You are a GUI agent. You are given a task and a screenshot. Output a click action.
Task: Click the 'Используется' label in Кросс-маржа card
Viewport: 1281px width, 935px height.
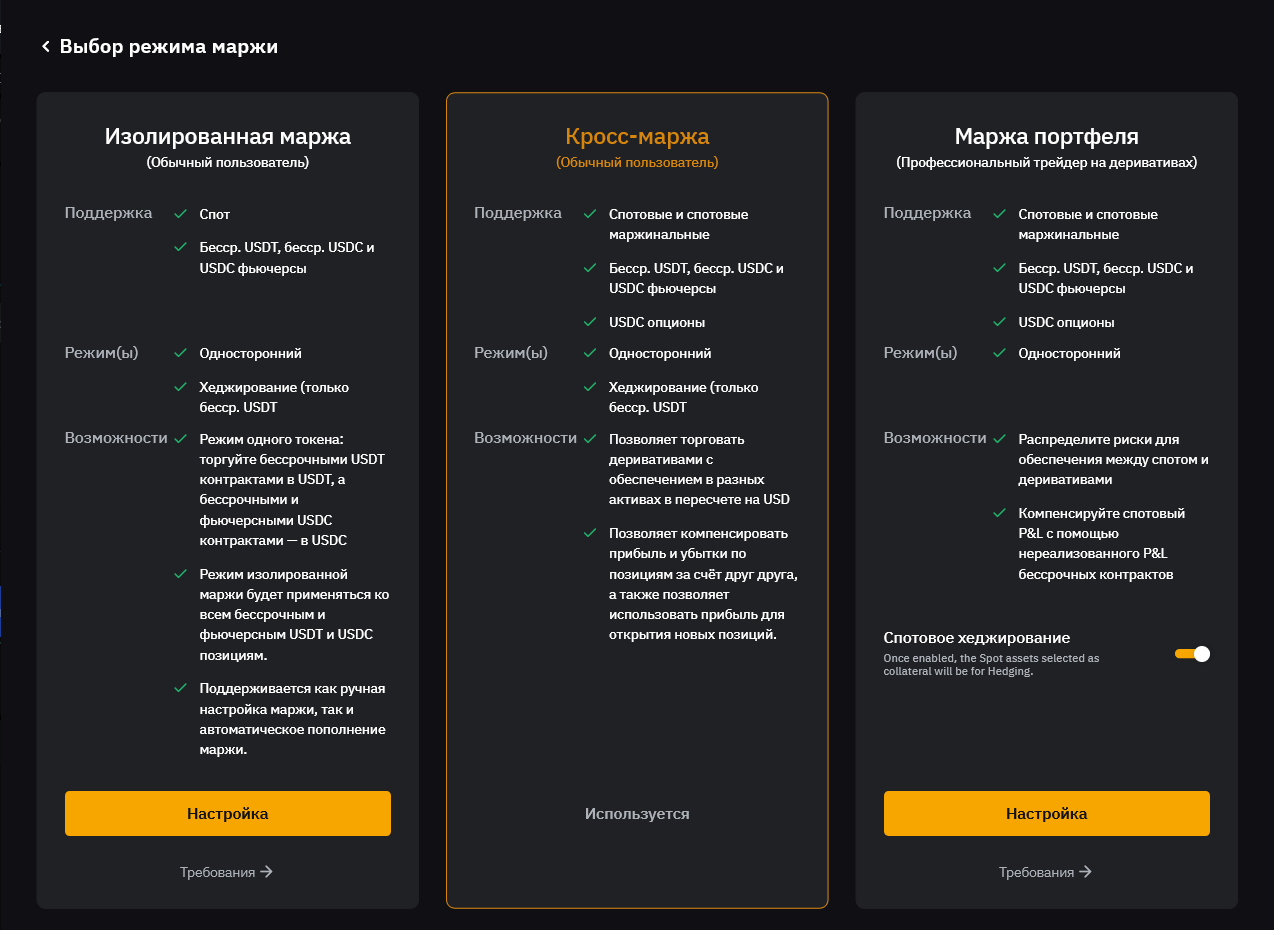click(x=637, y=813)
